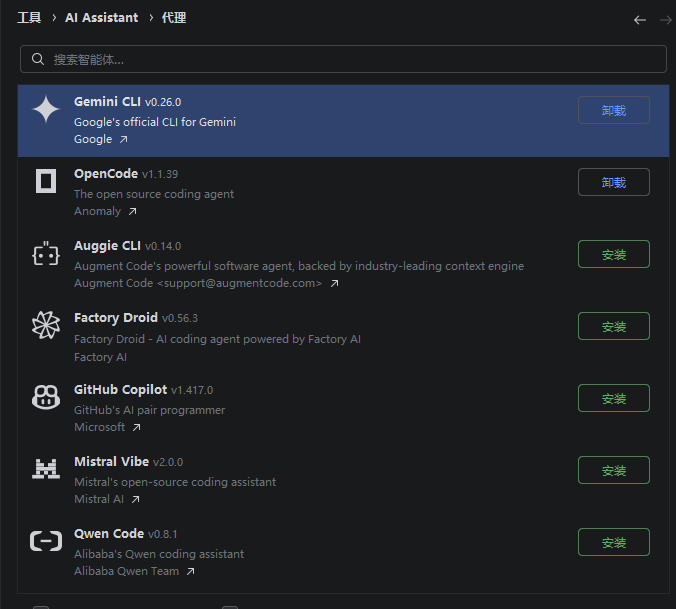Screen dimensions: 676x609
Task: Click the OpenCode square logo icon
Action: click(x=46, y=181)
